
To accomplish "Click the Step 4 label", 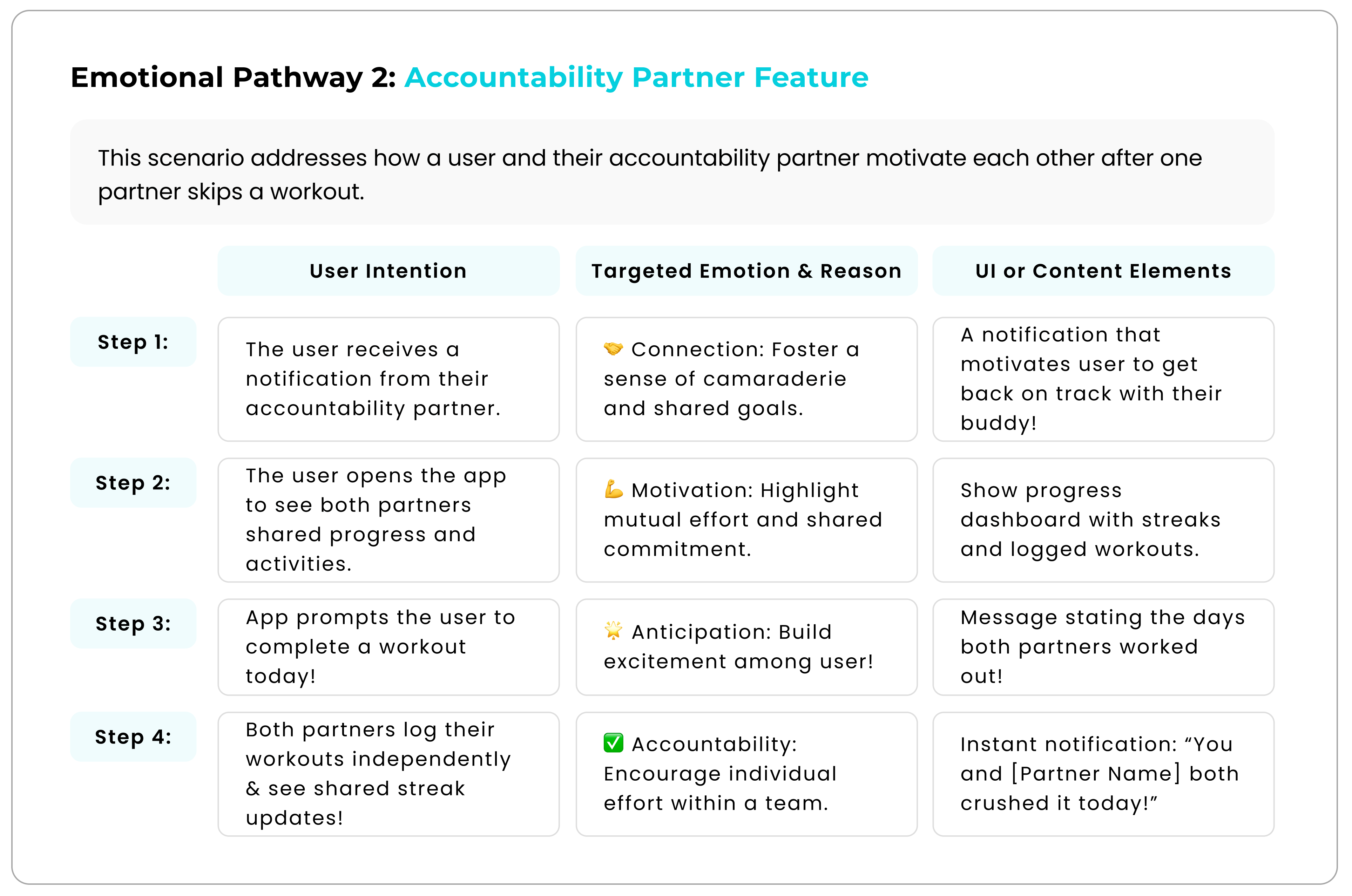I will pyautogui.click(x=133, y=737).
